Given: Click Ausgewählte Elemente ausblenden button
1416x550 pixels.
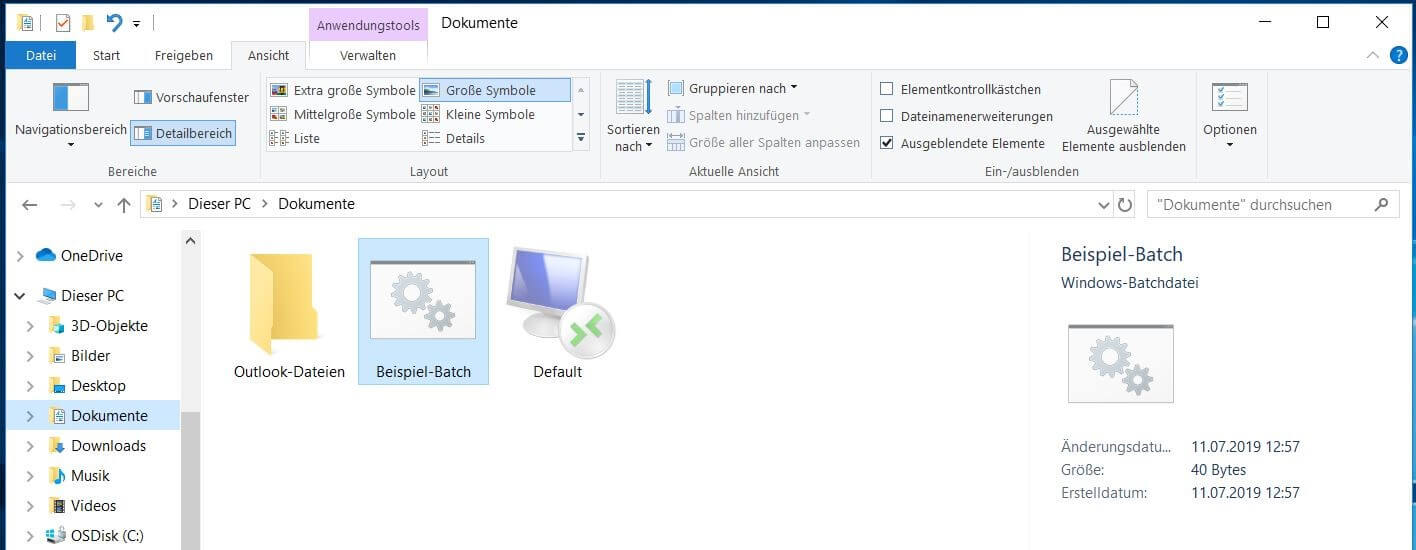Looking at the screenshot, I should click(1124, 116).
